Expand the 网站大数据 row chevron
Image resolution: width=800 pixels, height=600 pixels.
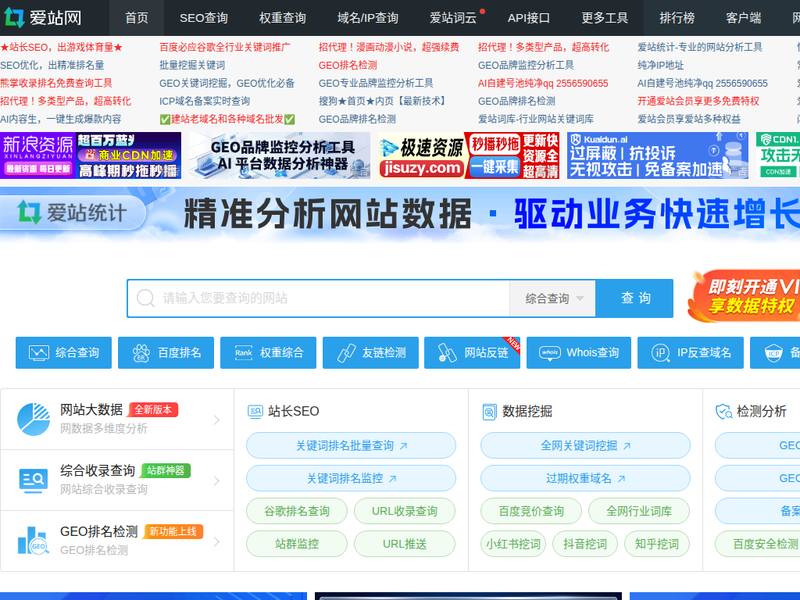pos(216,419)
